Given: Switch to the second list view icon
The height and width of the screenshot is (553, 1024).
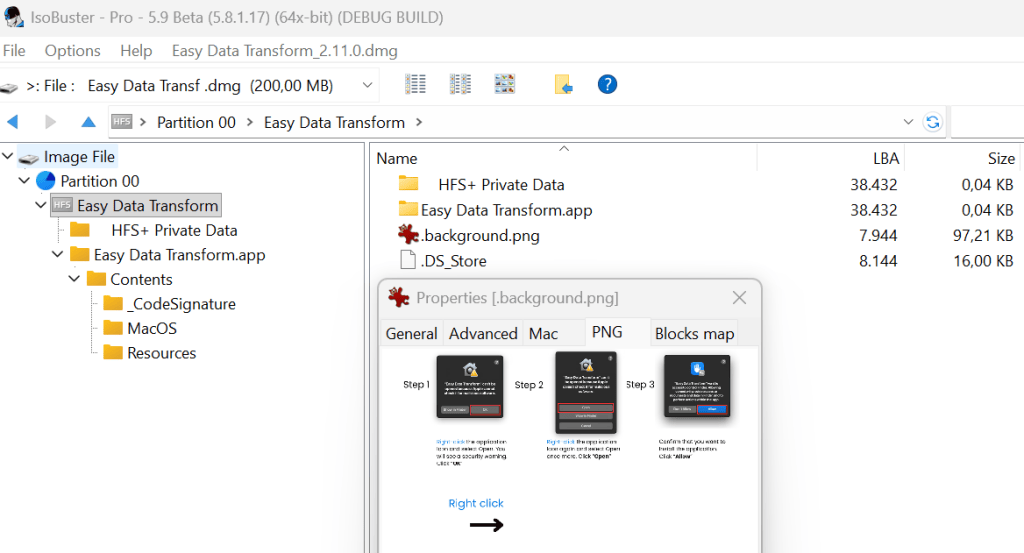Looking at the screenshot, I should click(460, 84).
